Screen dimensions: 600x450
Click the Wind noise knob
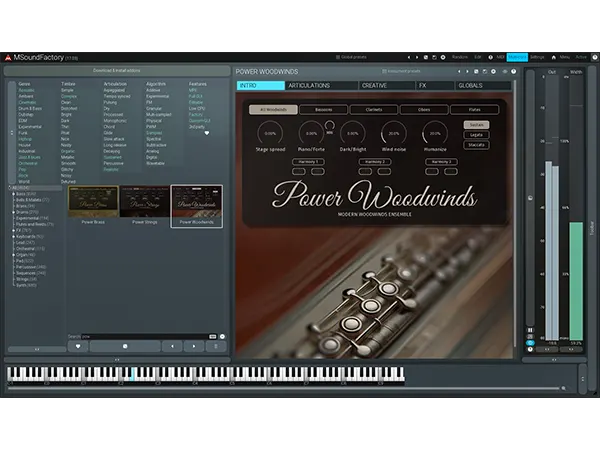click(x=393, y=133)
